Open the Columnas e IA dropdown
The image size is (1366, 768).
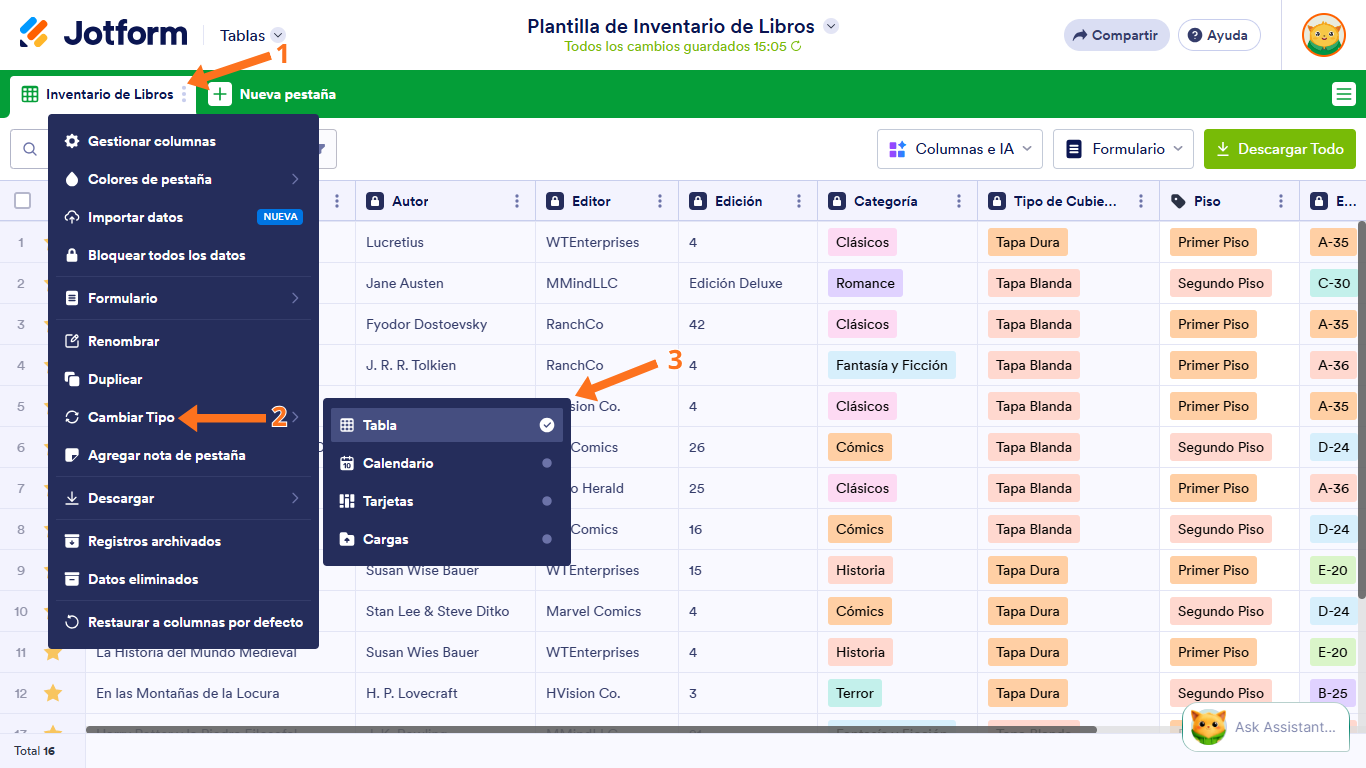[960, 149]
